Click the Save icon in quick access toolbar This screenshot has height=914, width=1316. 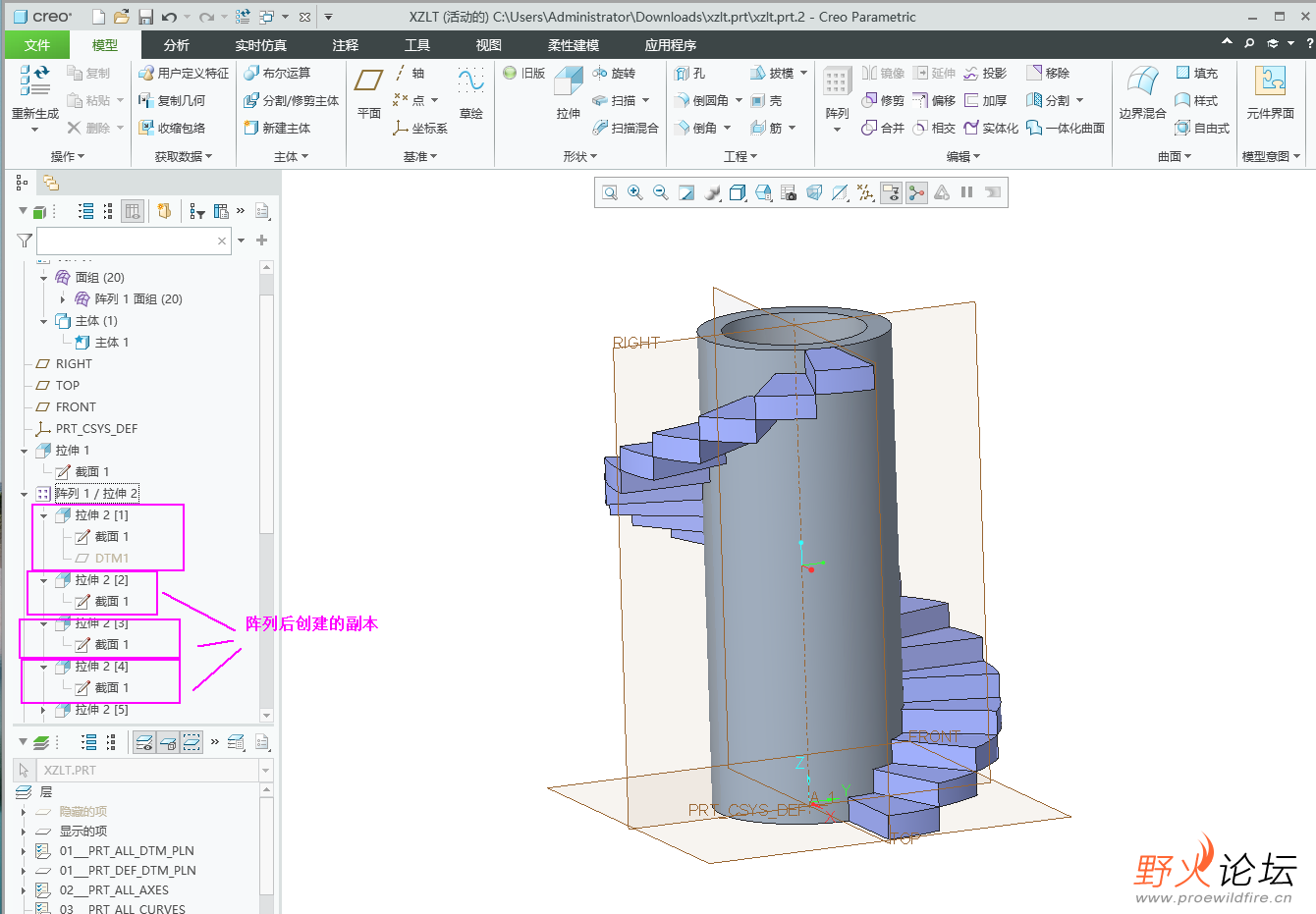(145, 17)
